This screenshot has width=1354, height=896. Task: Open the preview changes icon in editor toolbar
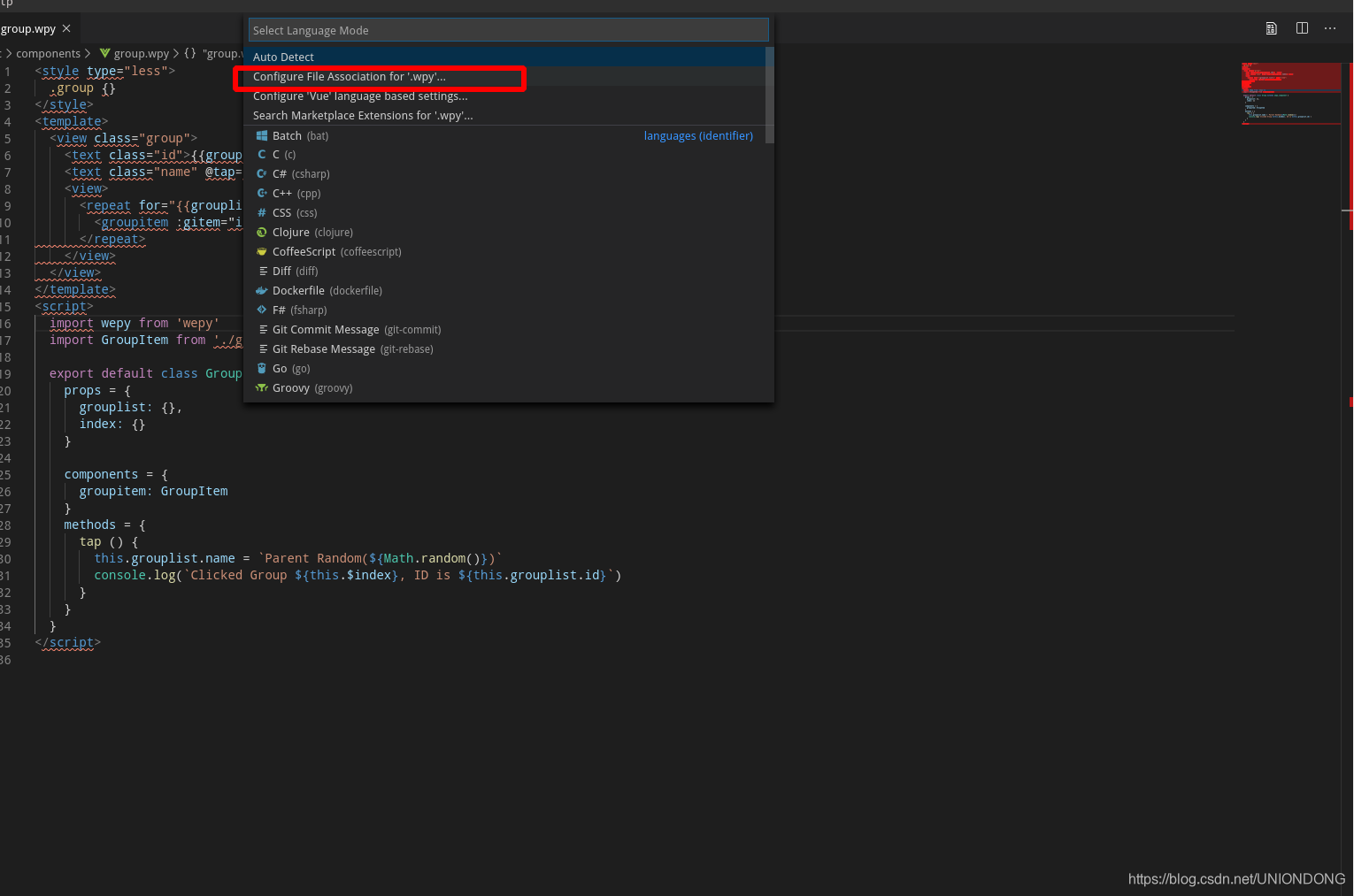pos(1272,28)
